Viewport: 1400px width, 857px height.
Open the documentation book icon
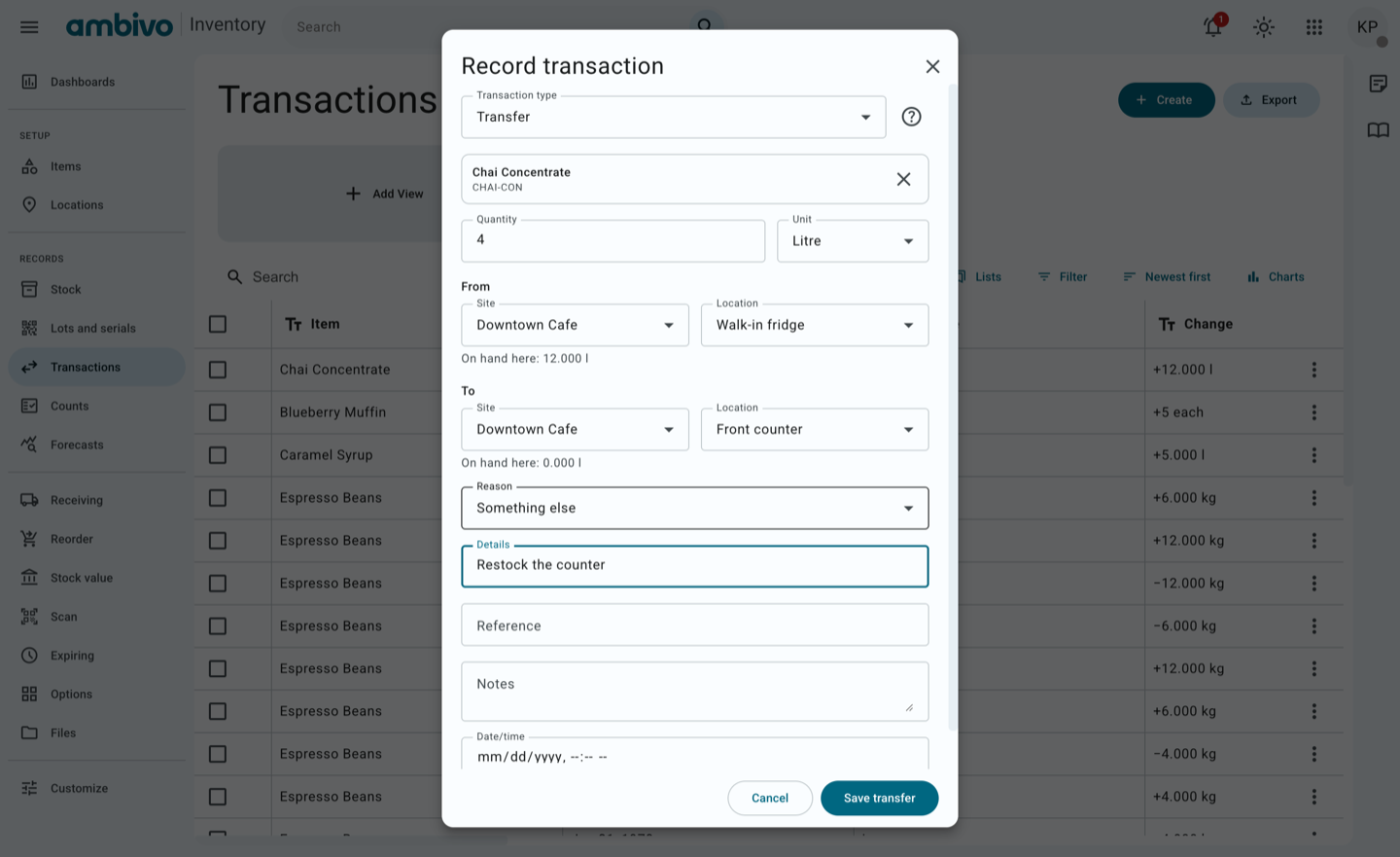tap(1378, 130)
